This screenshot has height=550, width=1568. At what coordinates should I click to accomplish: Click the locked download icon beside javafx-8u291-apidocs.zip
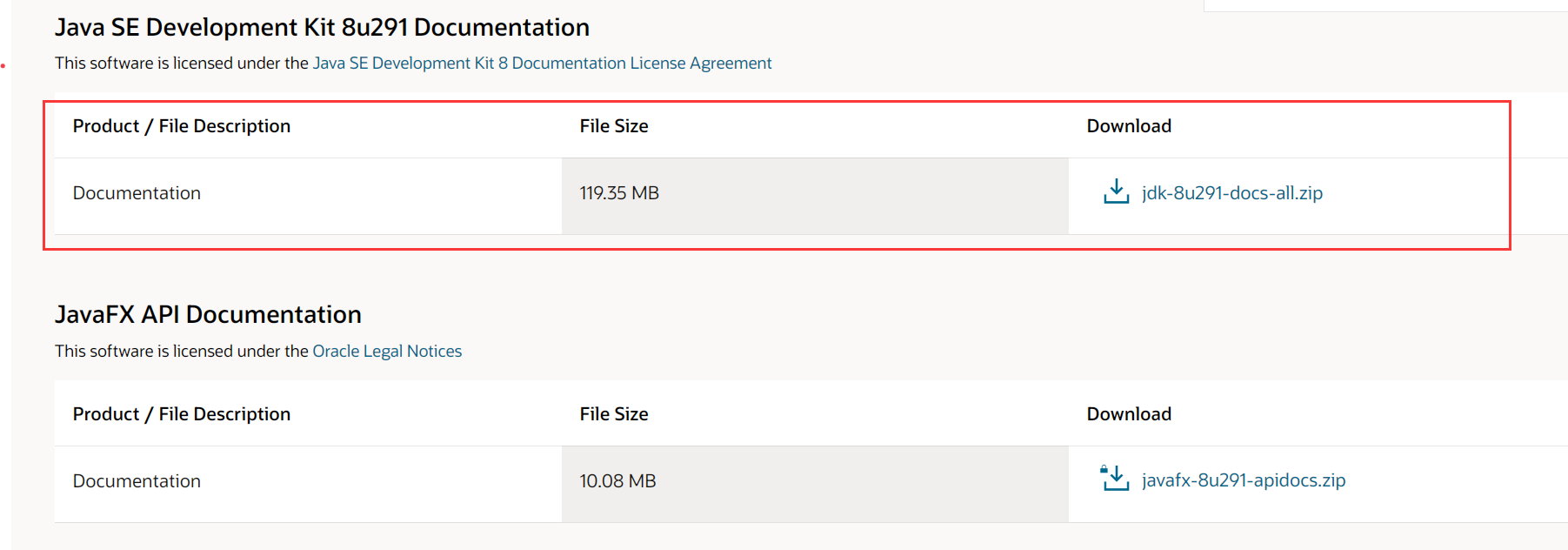[x=1114, y=478]
